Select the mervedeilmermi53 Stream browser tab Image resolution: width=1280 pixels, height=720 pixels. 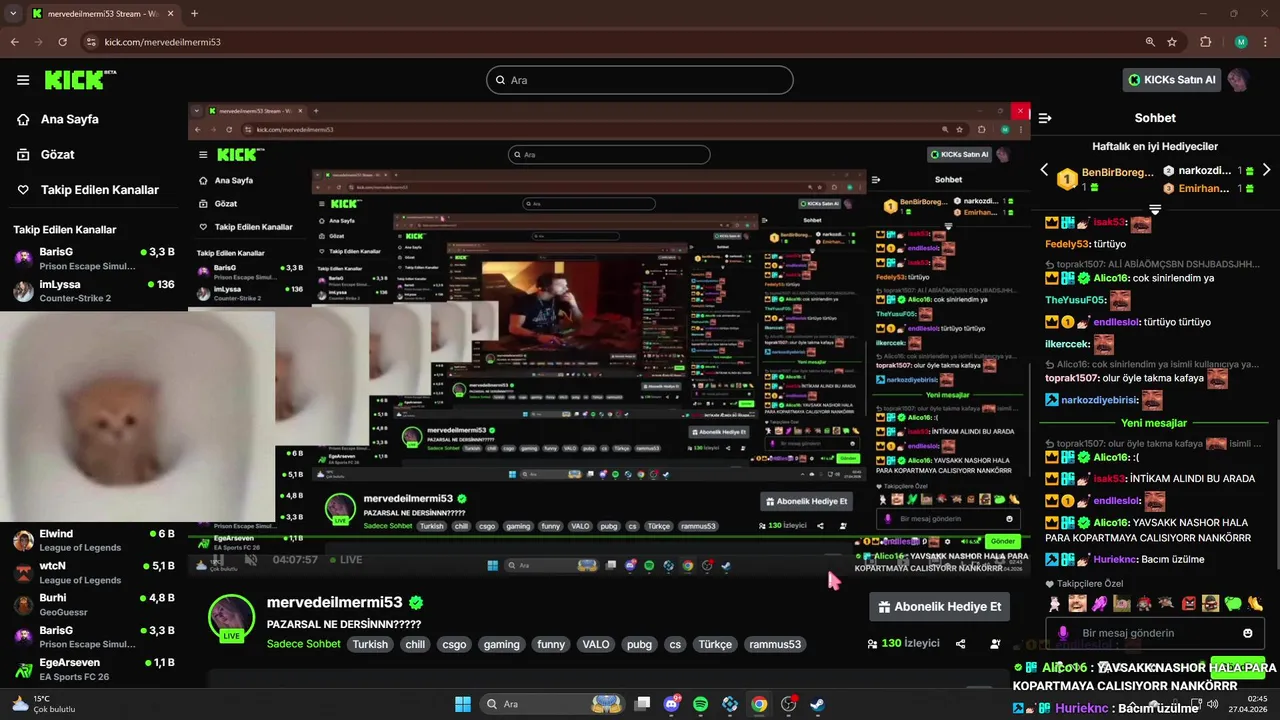(101, 14)
